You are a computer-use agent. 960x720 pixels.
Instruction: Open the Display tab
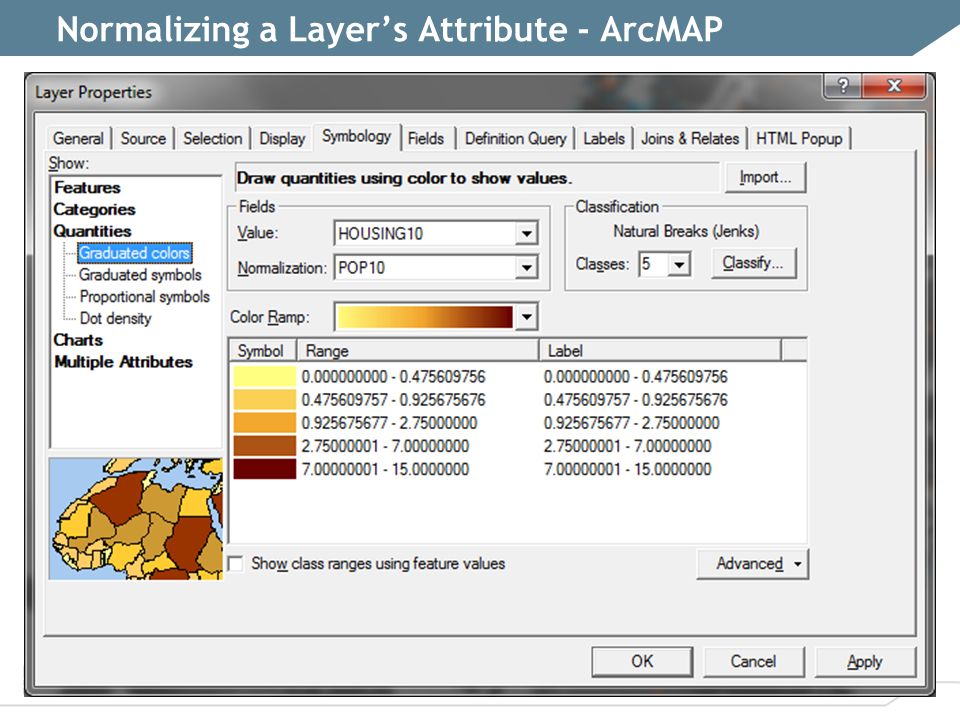pos(282,138)
